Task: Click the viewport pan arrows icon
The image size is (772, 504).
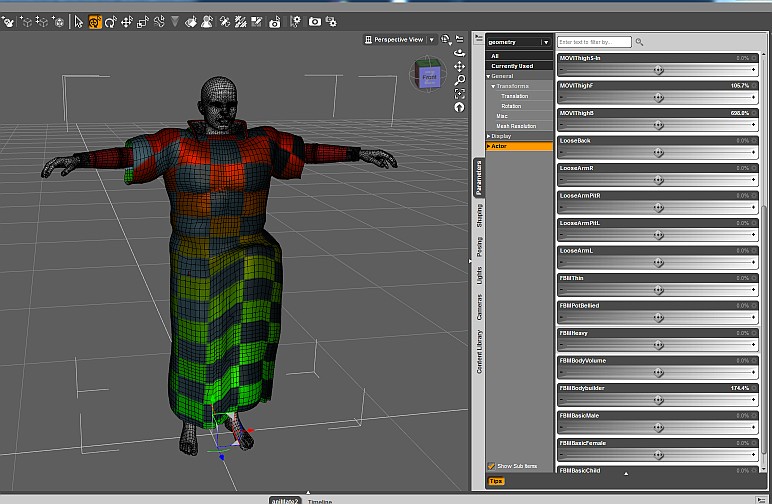Action: click(459, 66)
